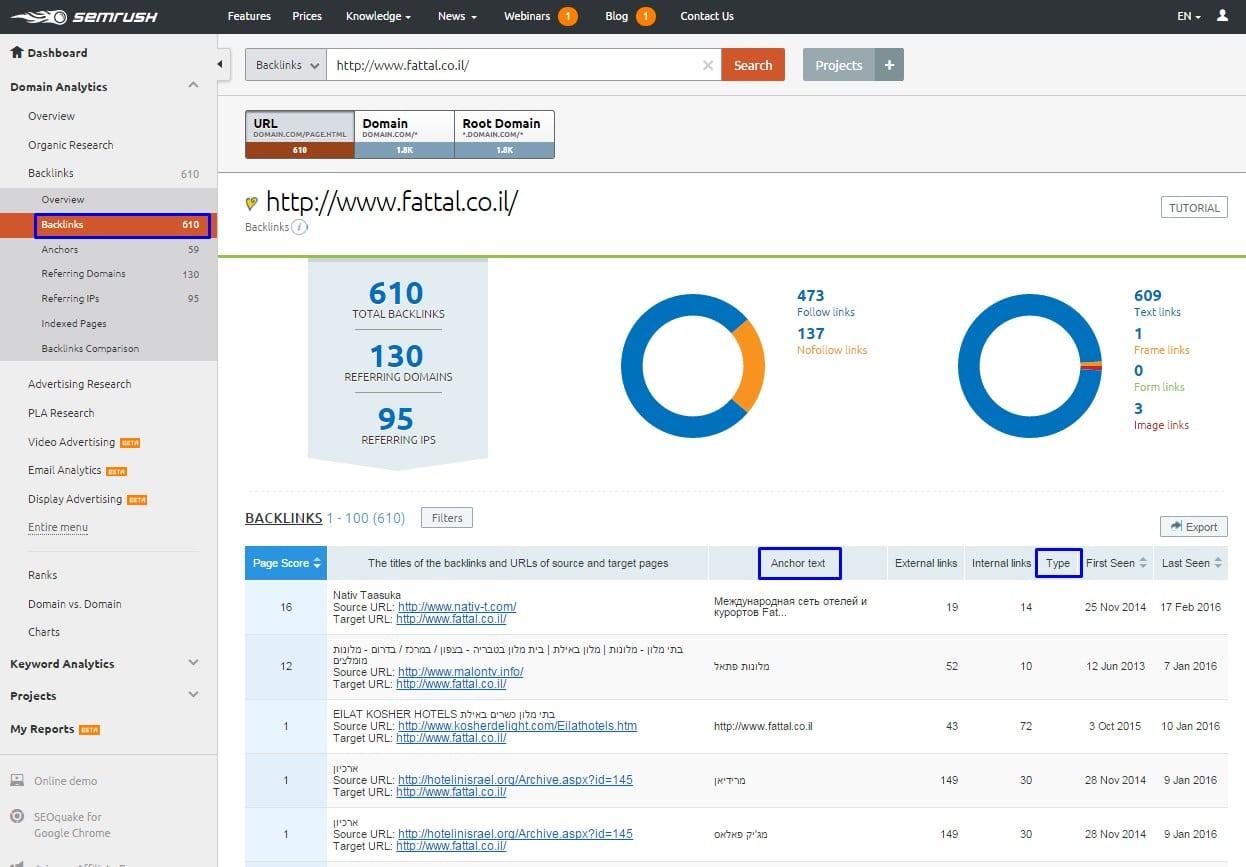Screen dimensions: 1246x867
Task: Open Charts in sidebar
Action: click(44, 632)
